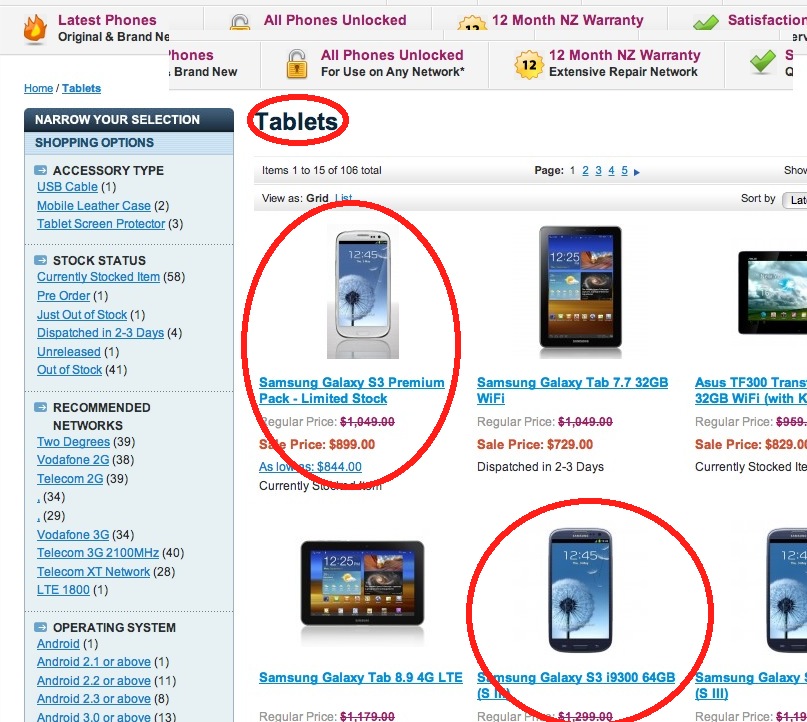Click the As low as $844.00 link

tap(310, 467)
